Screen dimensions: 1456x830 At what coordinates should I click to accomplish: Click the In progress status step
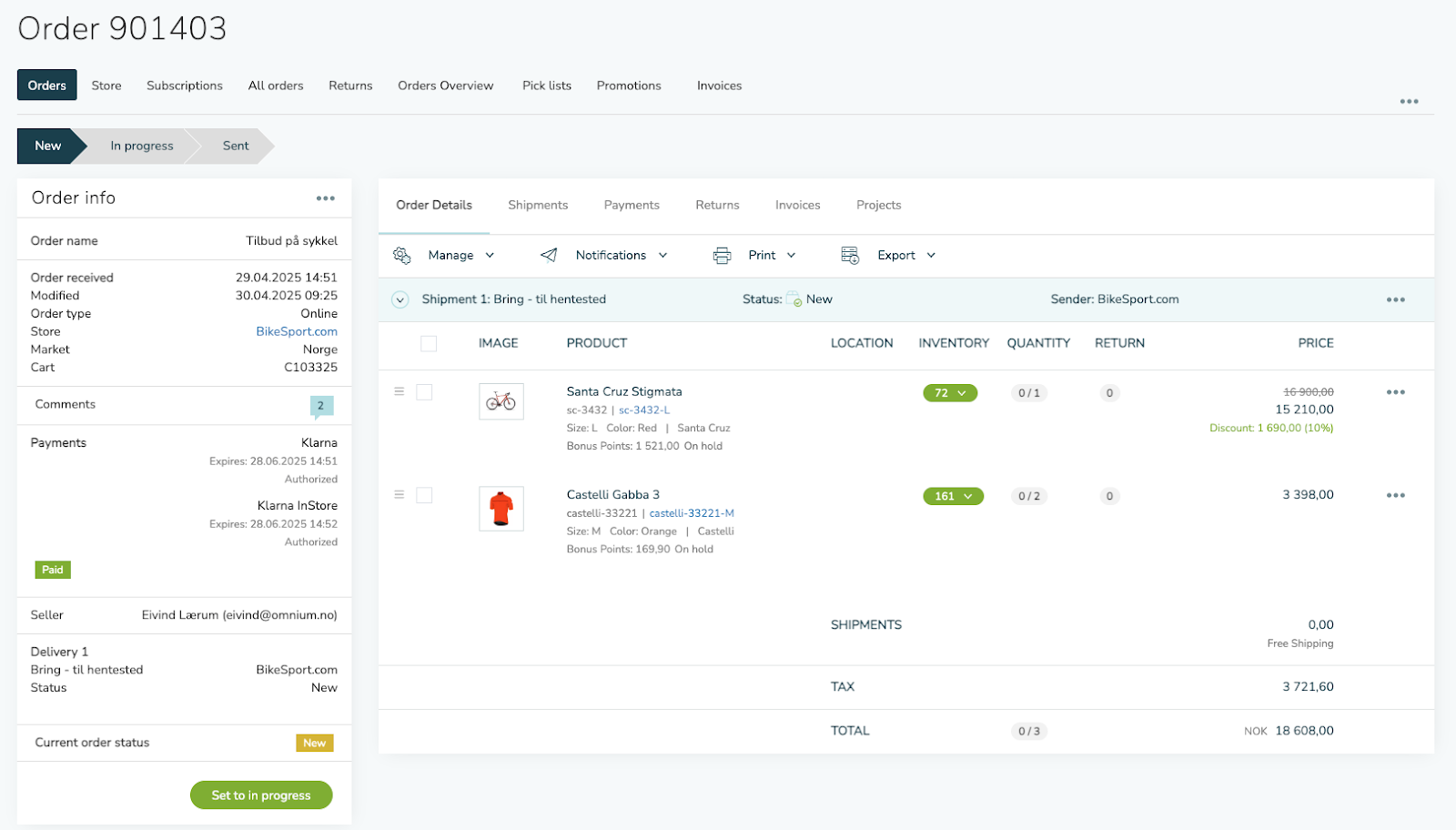pyautogui.click(x=142, y=146)
